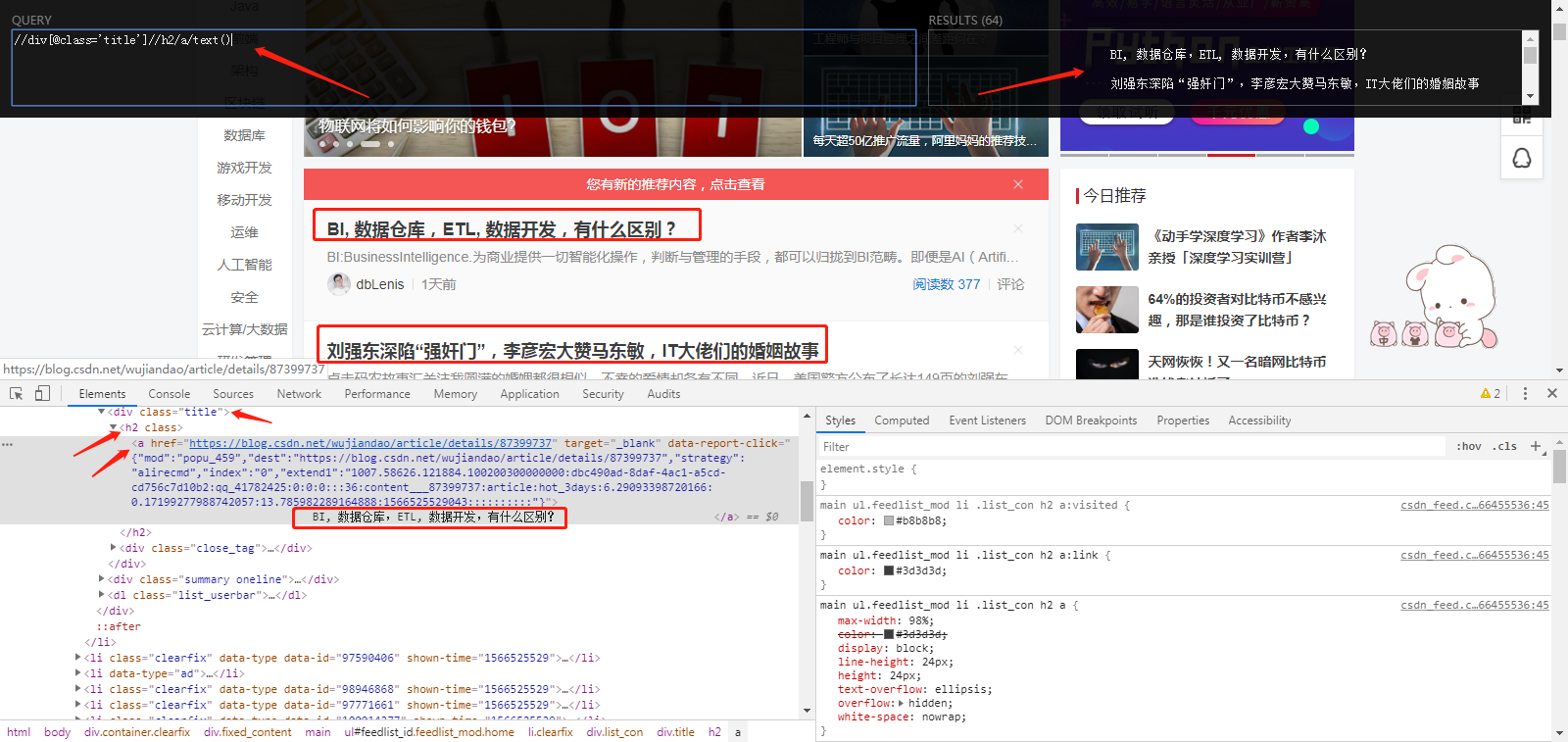Activate the inspect element picker icon
This screenshot has height=742, width=1568.
click(17, 393)
